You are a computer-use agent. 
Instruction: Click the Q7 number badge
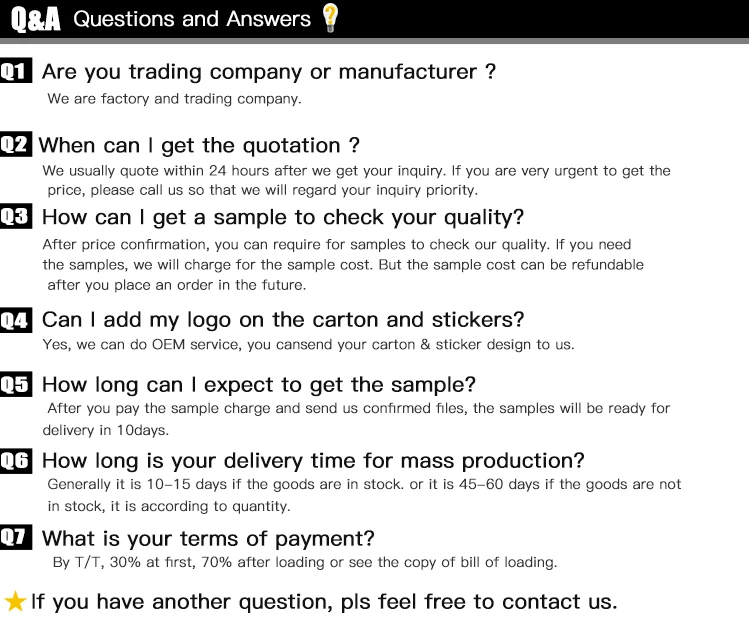[16, 537]
